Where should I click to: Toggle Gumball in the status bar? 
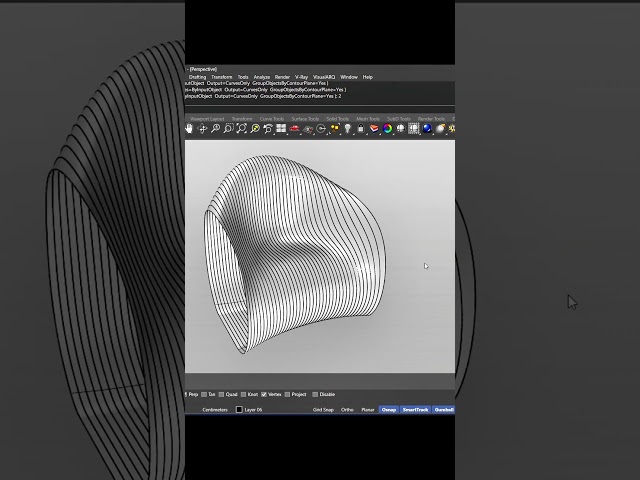pyautogui.click(x=444, y=410)
